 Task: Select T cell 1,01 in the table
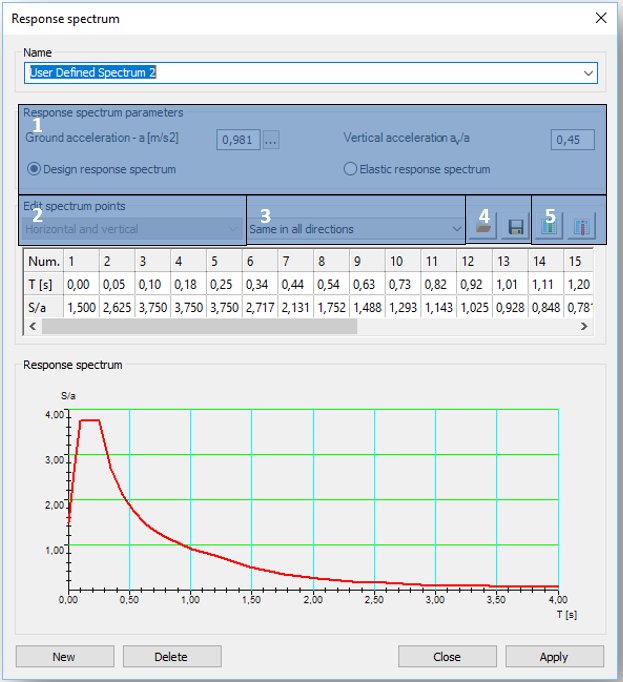click(x=510, y=284)
